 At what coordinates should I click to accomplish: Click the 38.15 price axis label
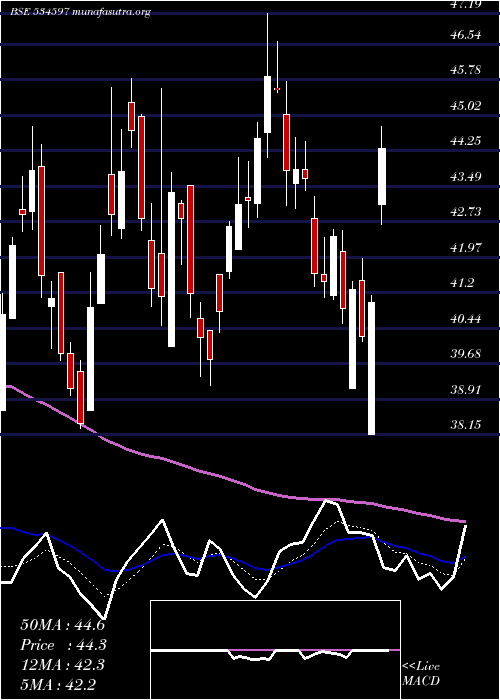click(466, 424)
